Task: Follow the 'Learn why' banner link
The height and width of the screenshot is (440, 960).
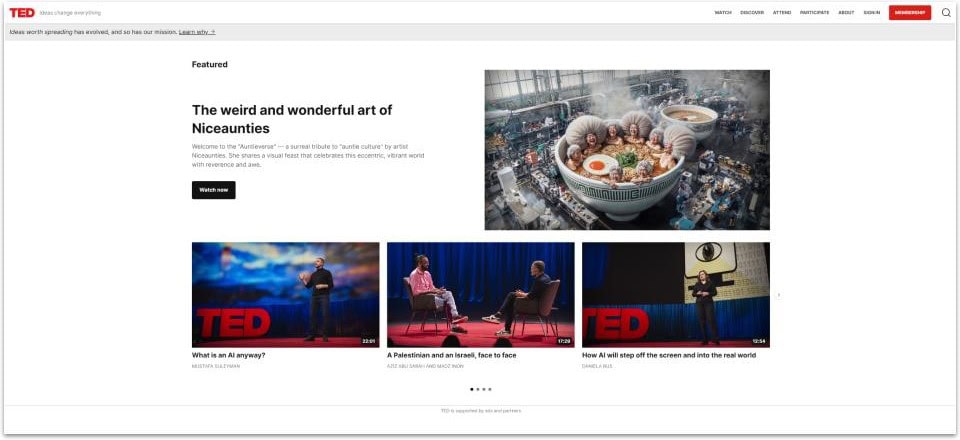Action: click(x=197, y=32)
